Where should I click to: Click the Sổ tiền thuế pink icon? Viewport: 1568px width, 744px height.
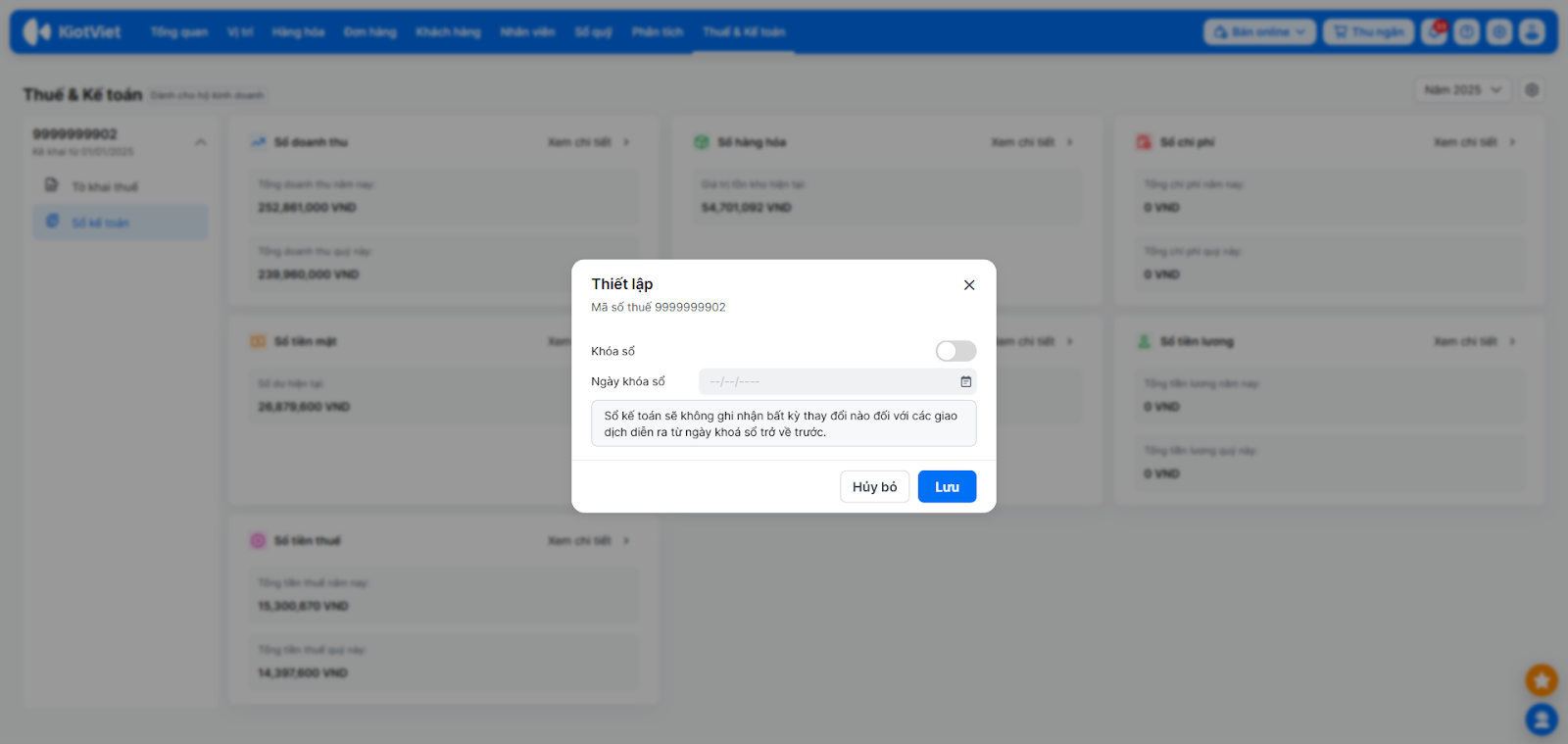coord(258,540)
